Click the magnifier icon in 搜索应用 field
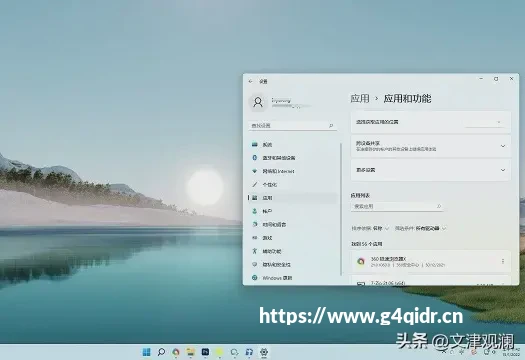This screenshot has width=525, height=360. point(439,207)
